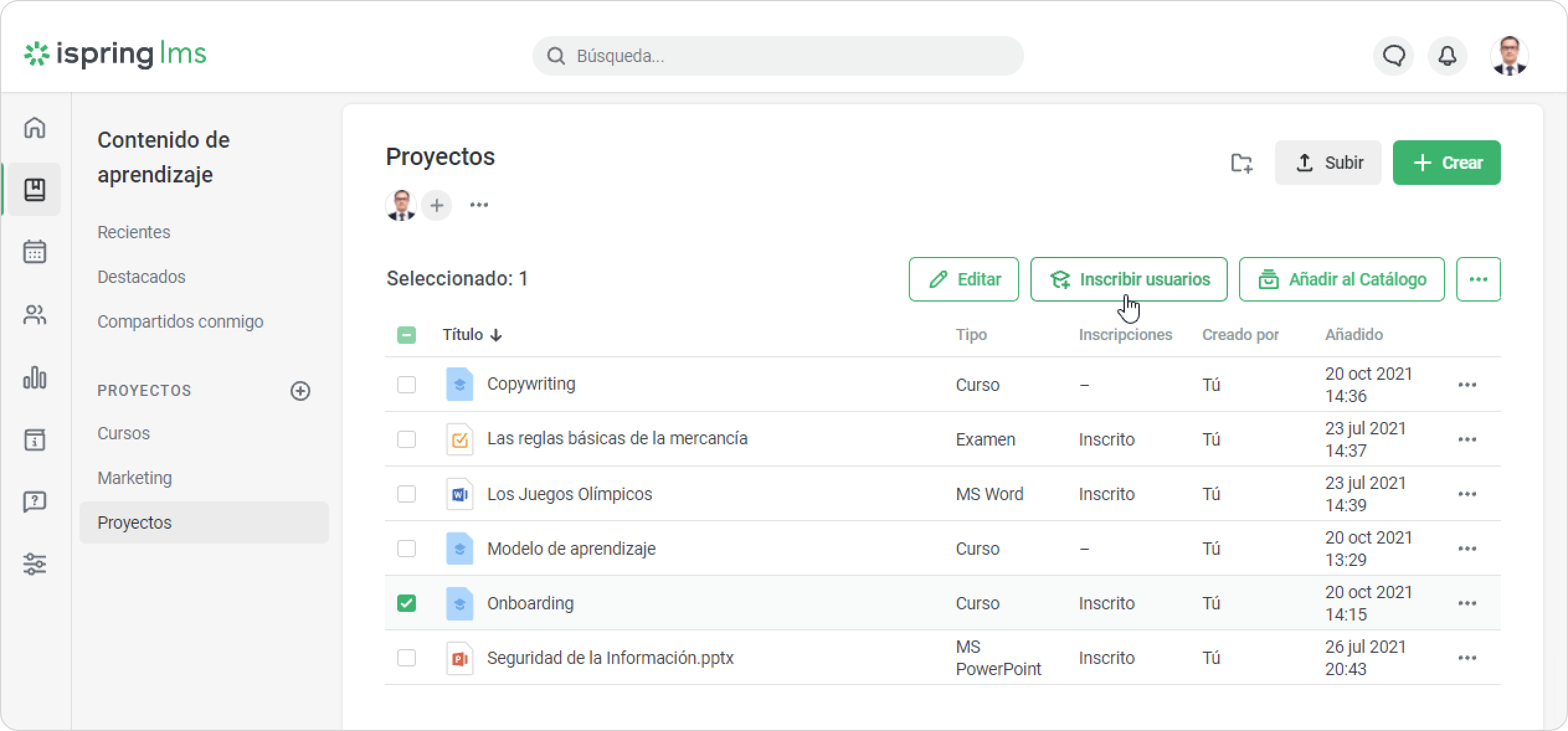
Task: Open the chat messages icon
Action: click(1394, 56)
